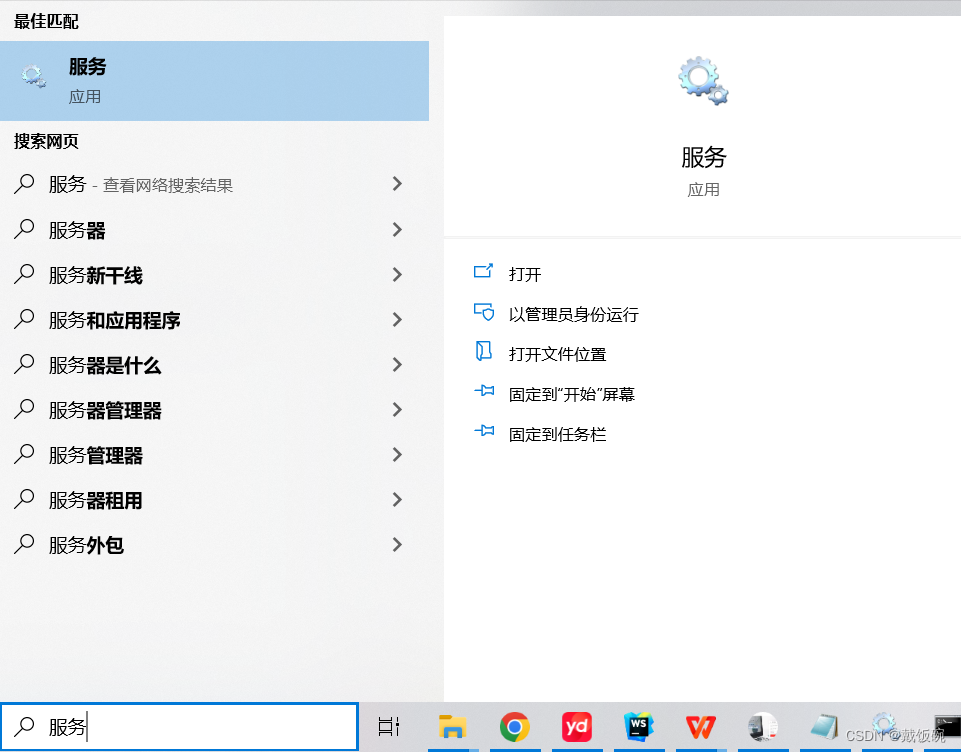The image size is (961, 752).
Task: Open Notepad from the taskbar
Action: point(824,727)
